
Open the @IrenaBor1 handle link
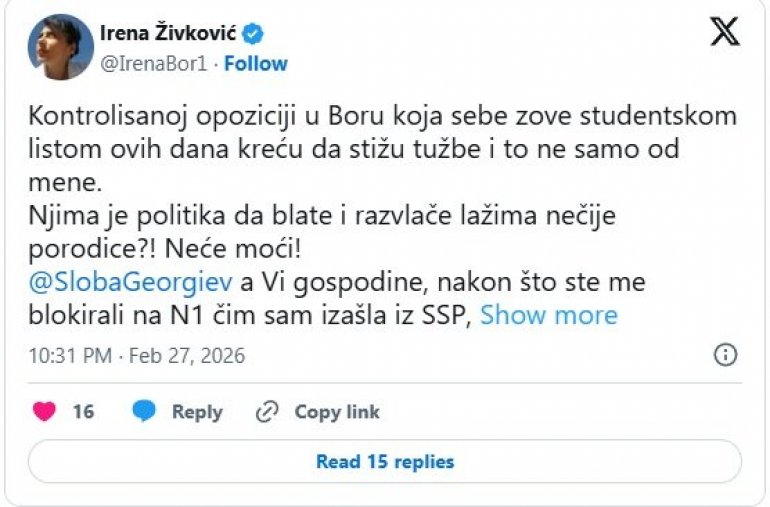tap(155, 63)
